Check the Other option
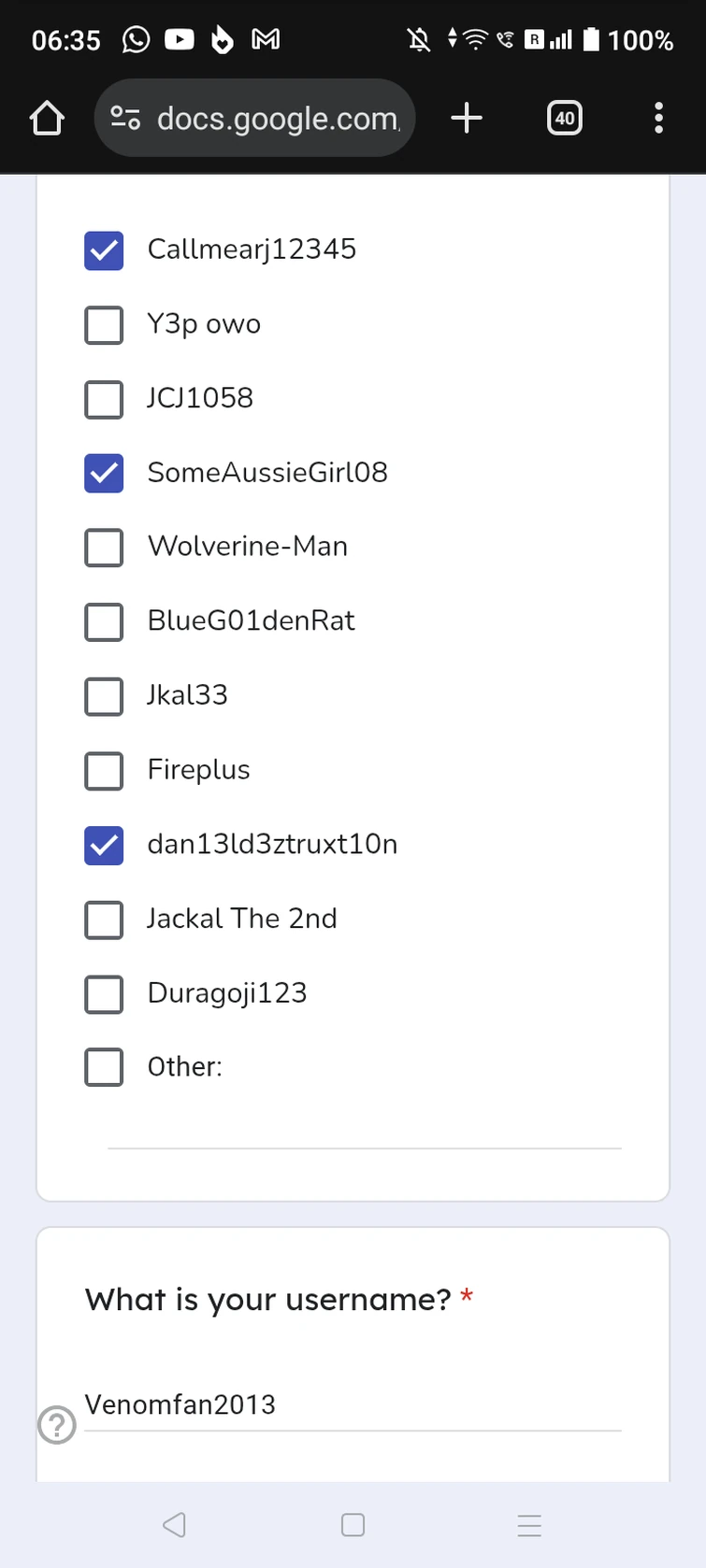 (x=104, y=1067)
